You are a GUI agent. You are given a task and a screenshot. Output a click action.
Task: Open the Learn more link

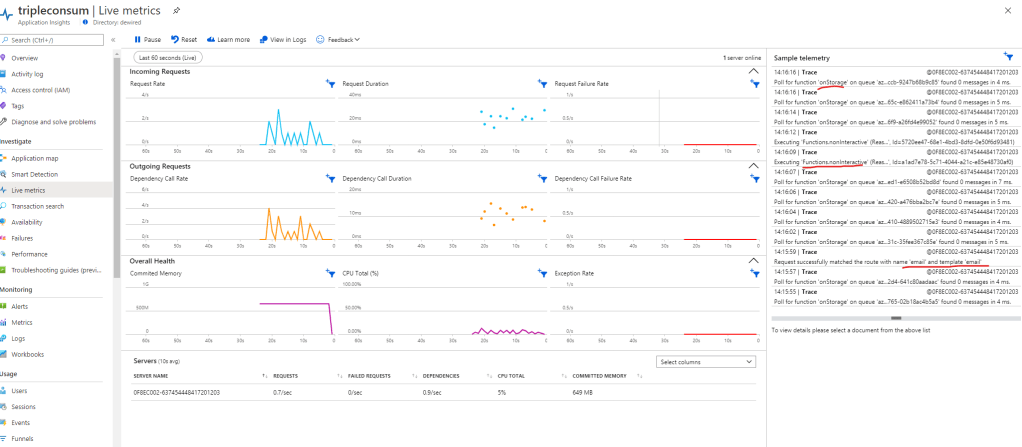[230, 39]
